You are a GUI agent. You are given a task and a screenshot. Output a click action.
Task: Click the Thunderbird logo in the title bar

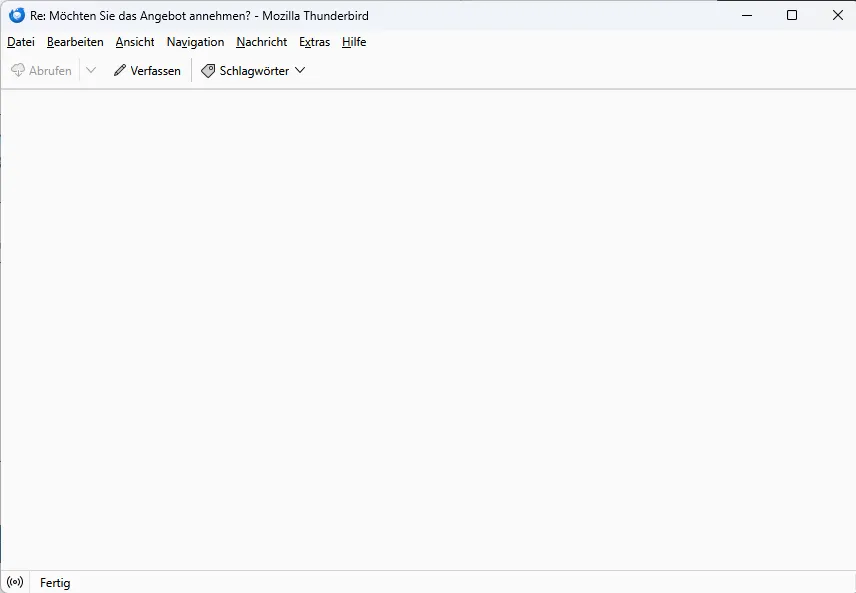click(17, 15)
